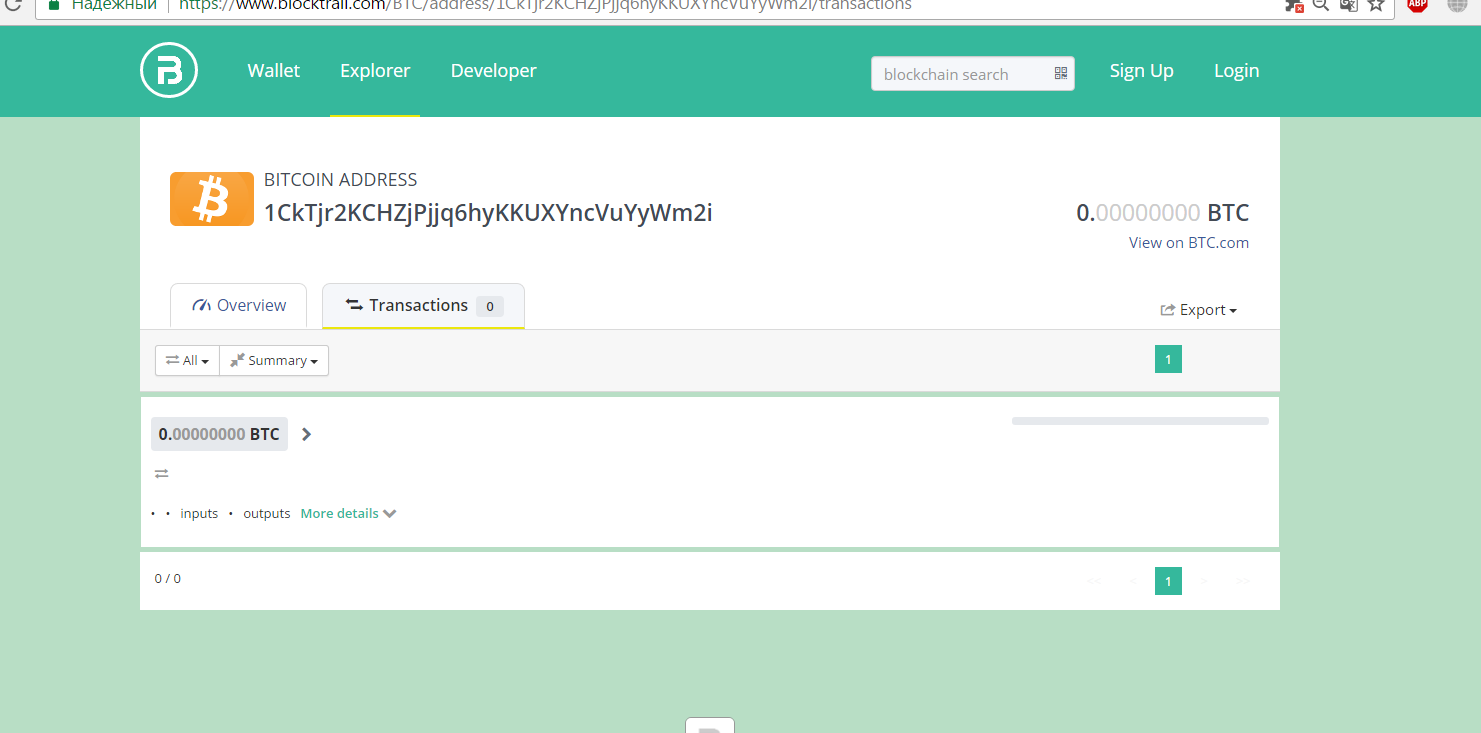Image resolution: width=1481 pixels, height=733 pixels.
Task: Click the QR code scan icon
Action: [1061, 74]
